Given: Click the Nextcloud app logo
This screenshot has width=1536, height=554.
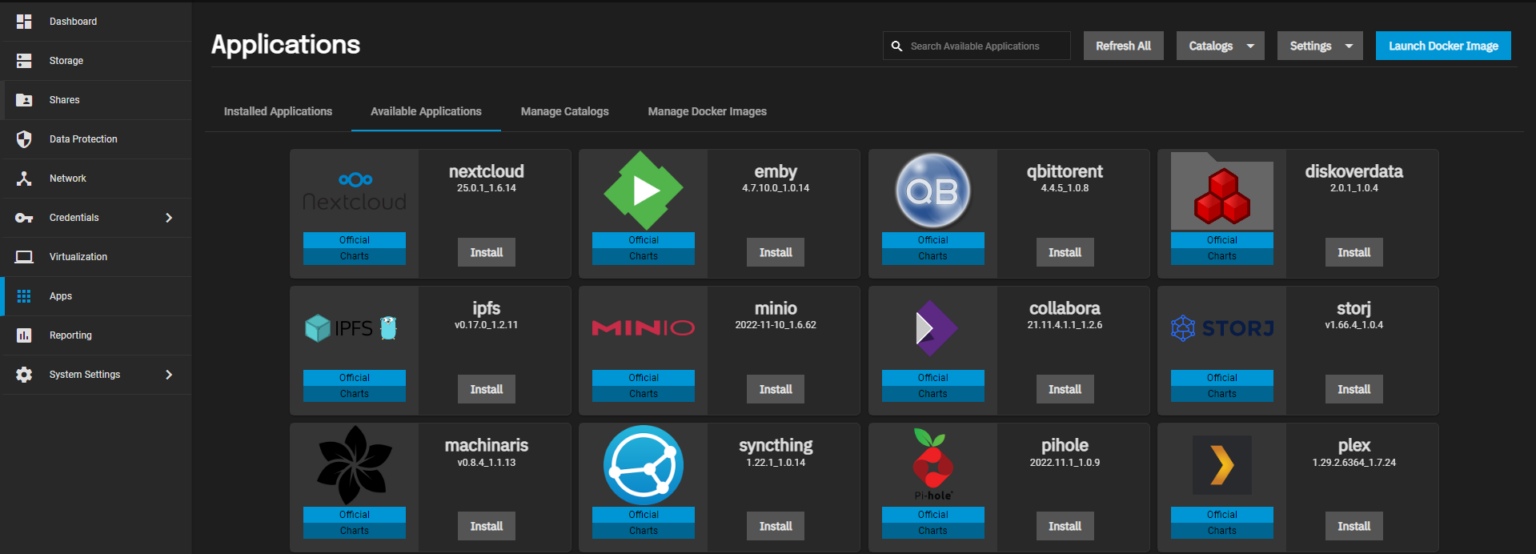Looking at the screenshot, I should (354, 191).
